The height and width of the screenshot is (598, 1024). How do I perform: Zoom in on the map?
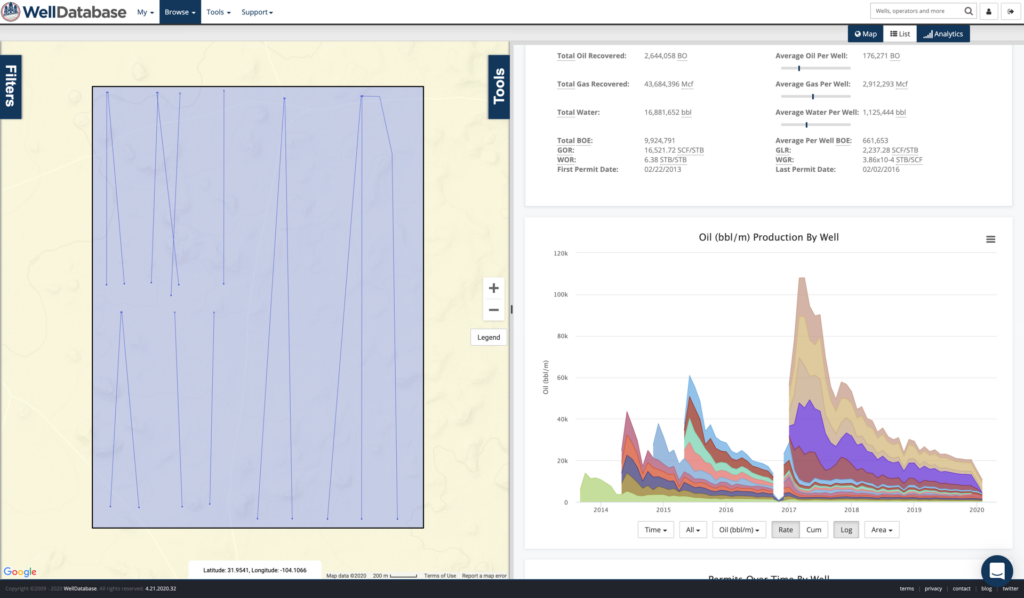pos(494,288)
